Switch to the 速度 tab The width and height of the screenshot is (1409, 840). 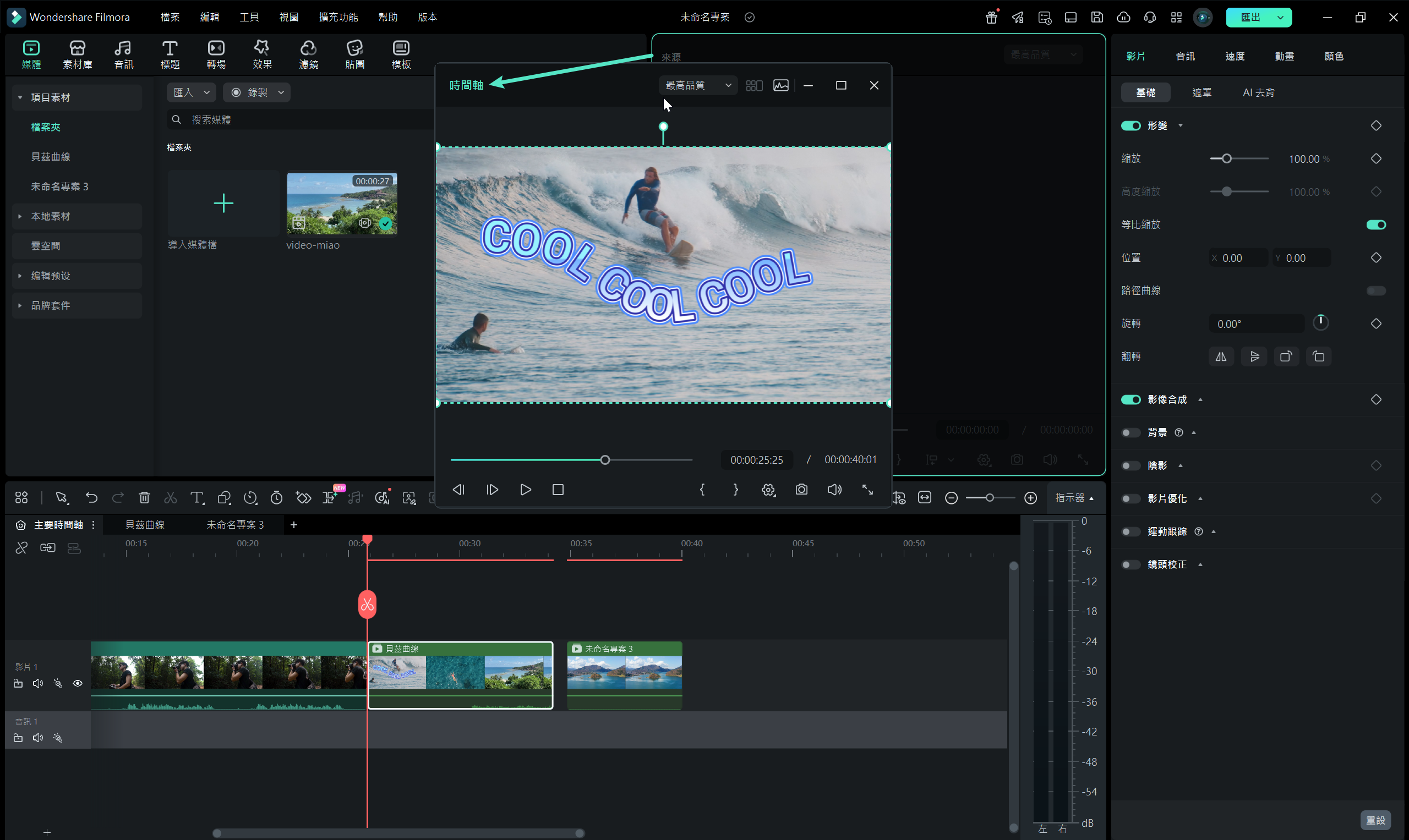[x=1235, y=56]
